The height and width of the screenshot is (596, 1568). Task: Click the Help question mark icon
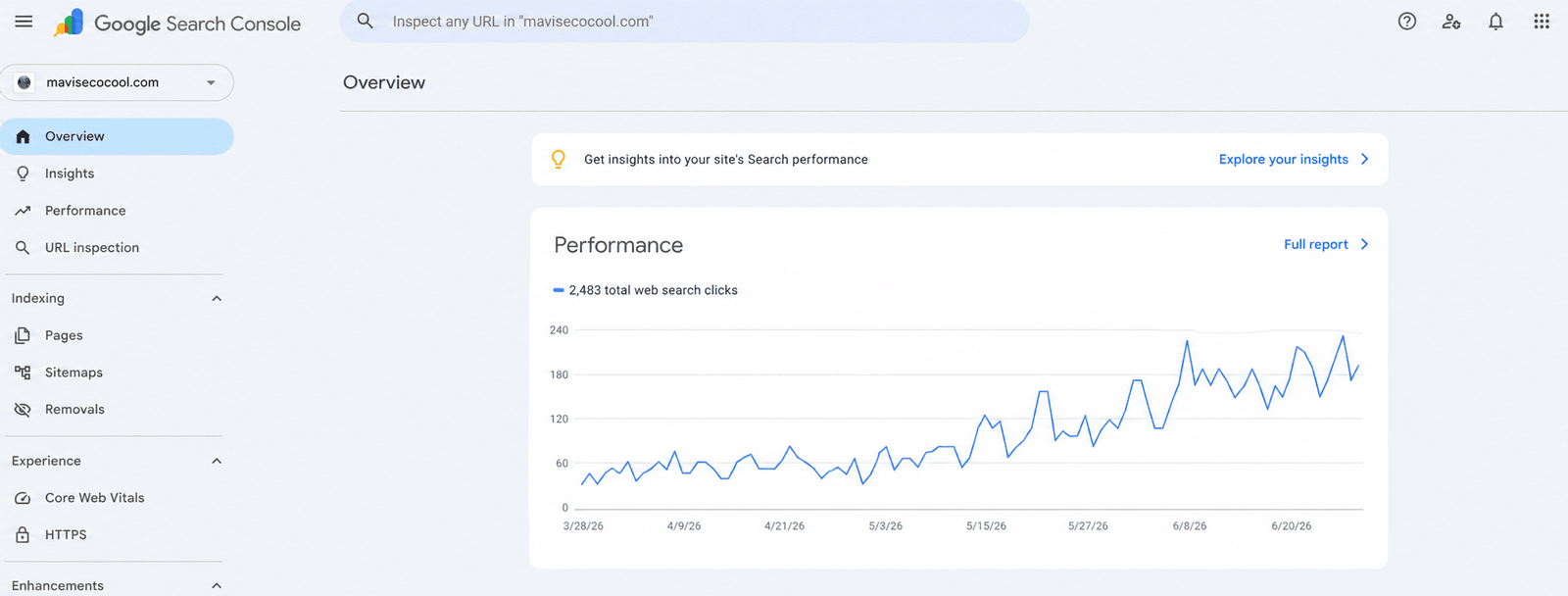click(x=1407, y=22)
